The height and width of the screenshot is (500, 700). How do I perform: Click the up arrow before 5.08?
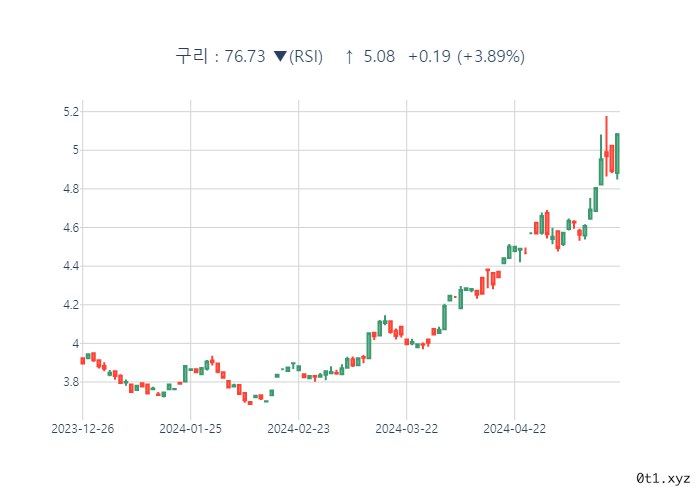click(x=349, y=57)
